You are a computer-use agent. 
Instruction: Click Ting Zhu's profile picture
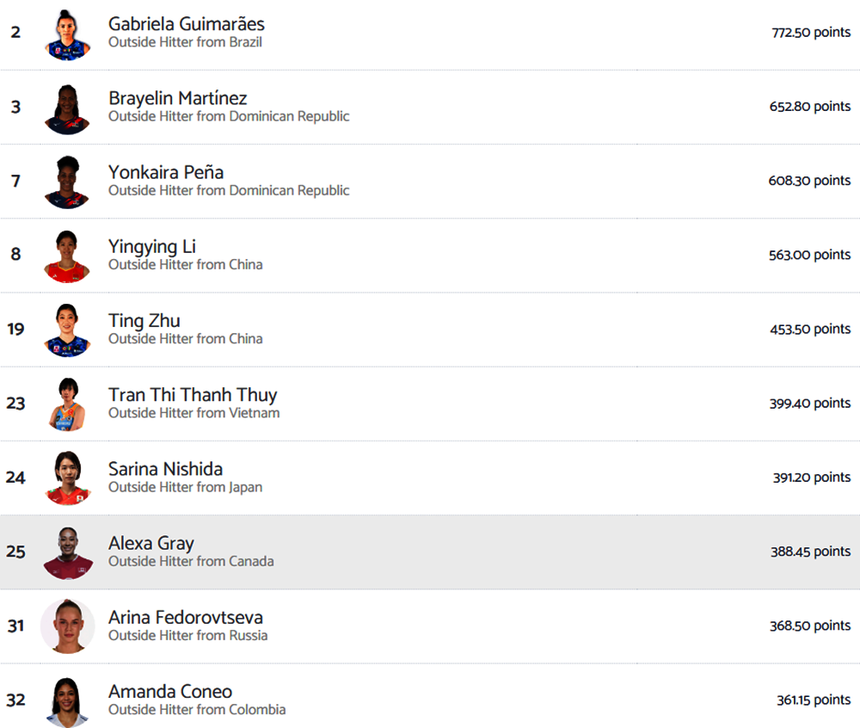67,329
